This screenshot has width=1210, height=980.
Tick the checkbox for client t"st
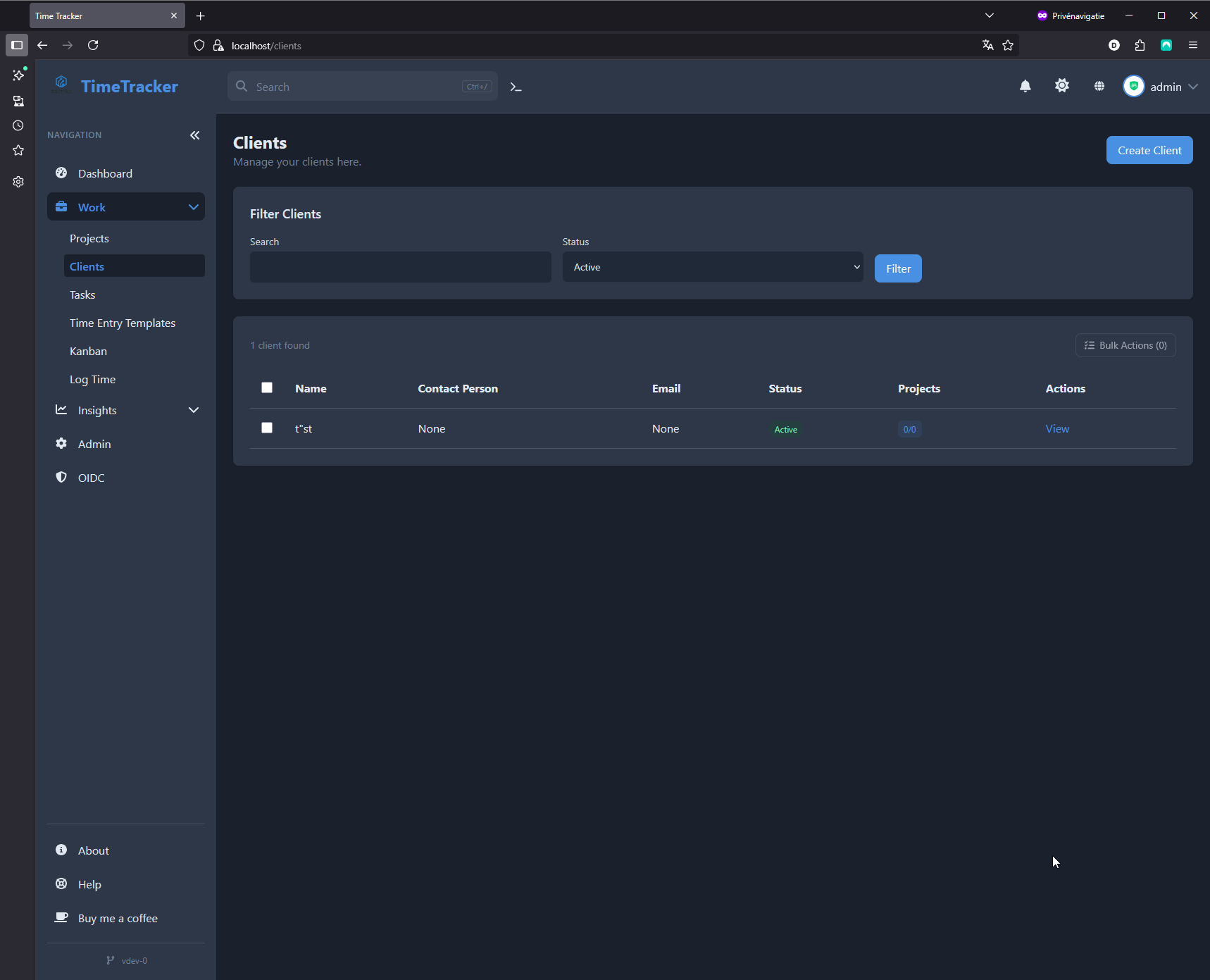tap(267, 428)
